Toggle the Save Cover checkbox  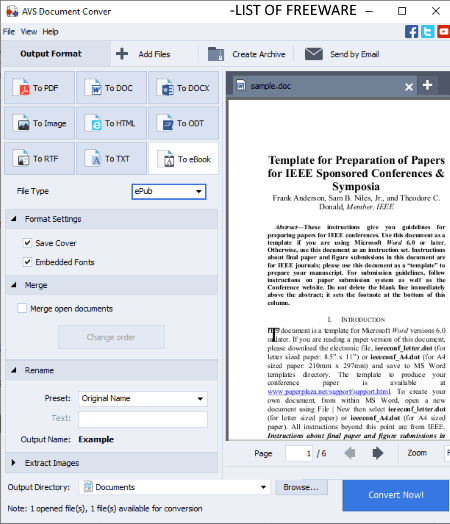(27, 243)
